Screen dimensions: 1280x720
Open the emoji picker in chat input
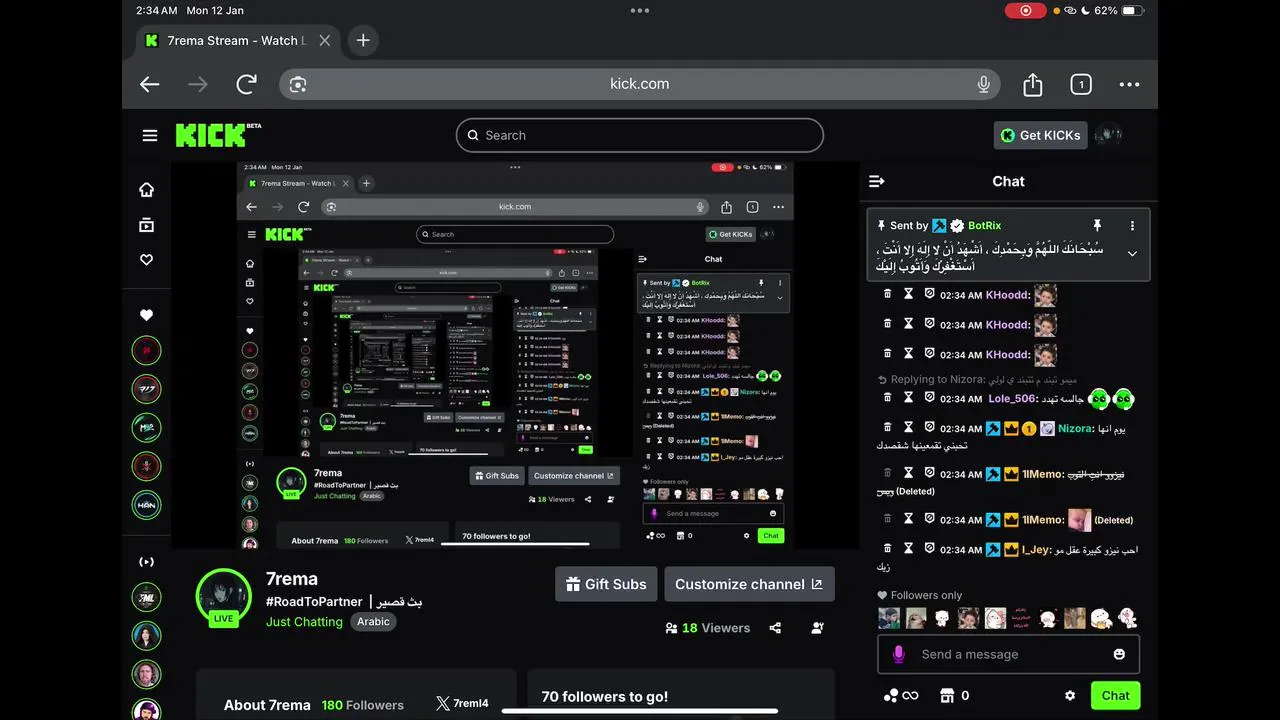1119,654
